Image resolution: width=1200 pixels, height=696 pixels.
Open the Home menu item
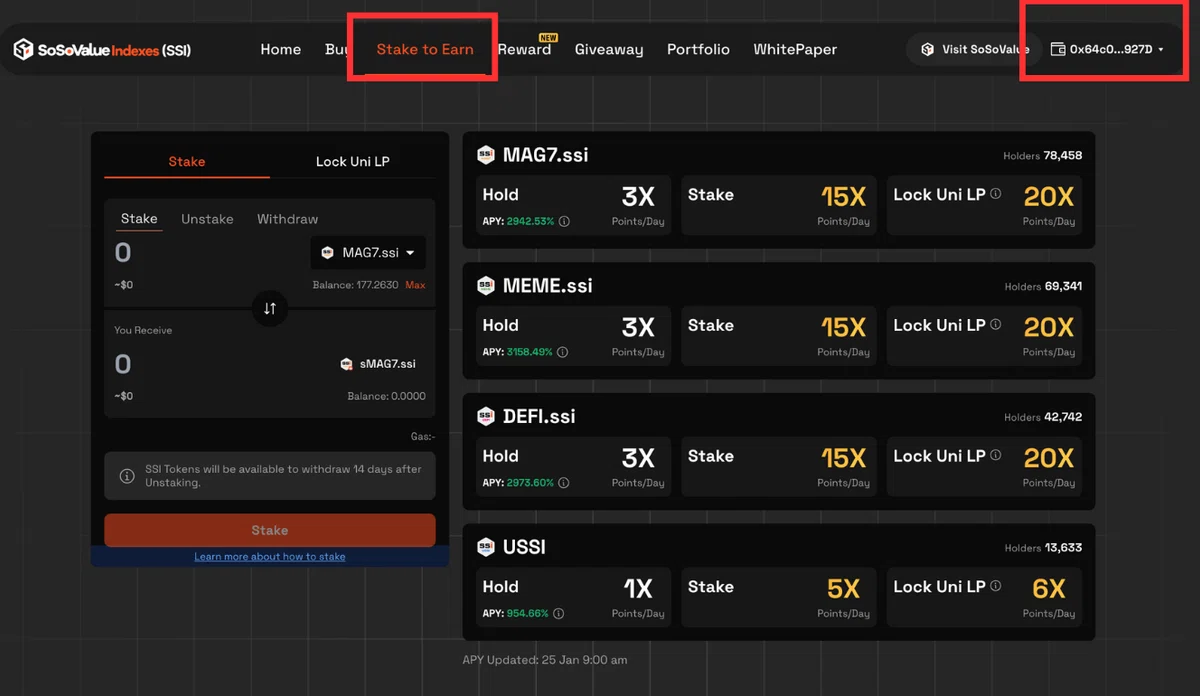pos(280,49)
